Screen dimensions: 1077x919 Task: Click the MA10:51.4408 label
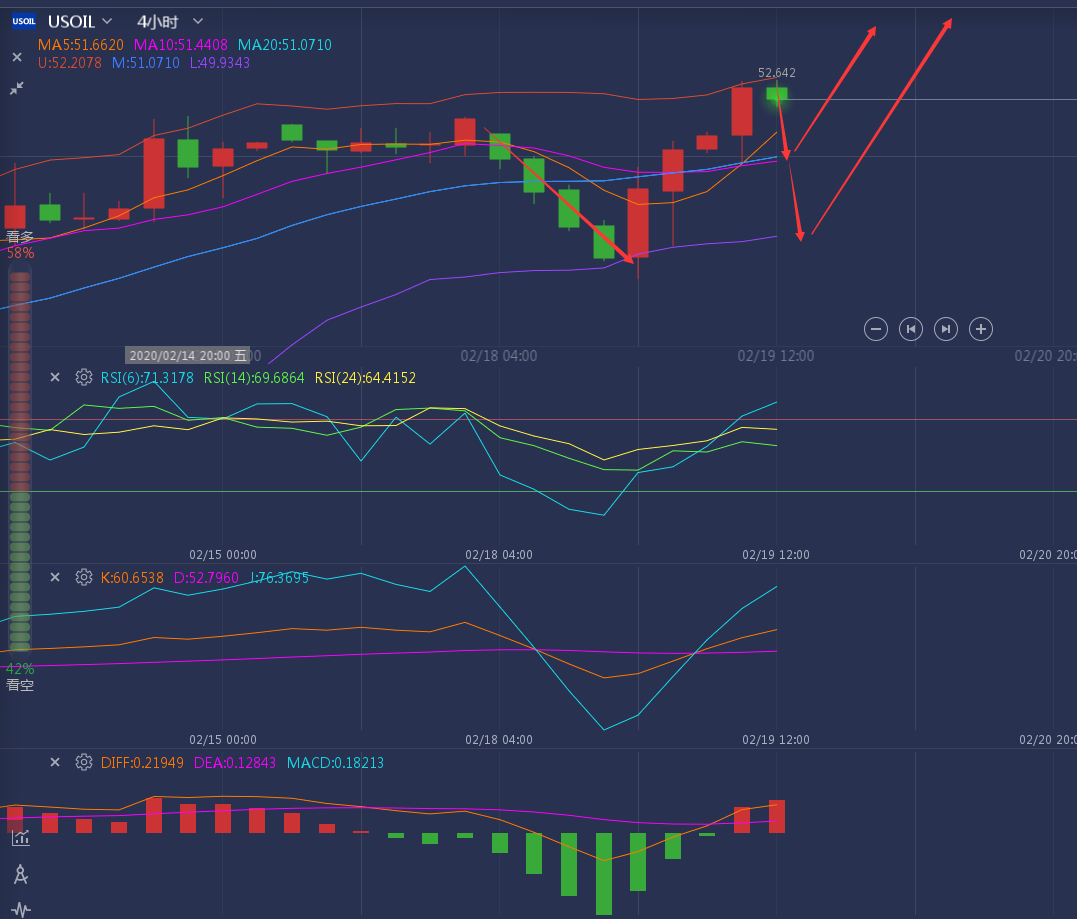(180, 45)
